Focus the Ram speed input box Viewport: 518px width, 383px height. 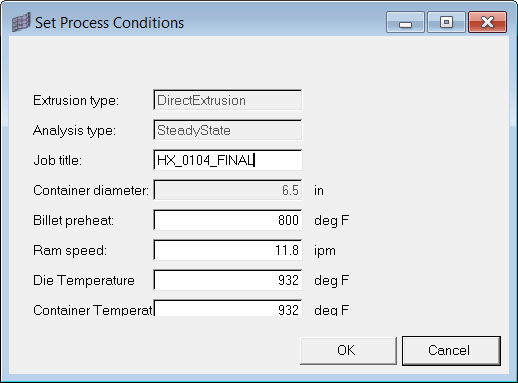click(x=228, y=250)
